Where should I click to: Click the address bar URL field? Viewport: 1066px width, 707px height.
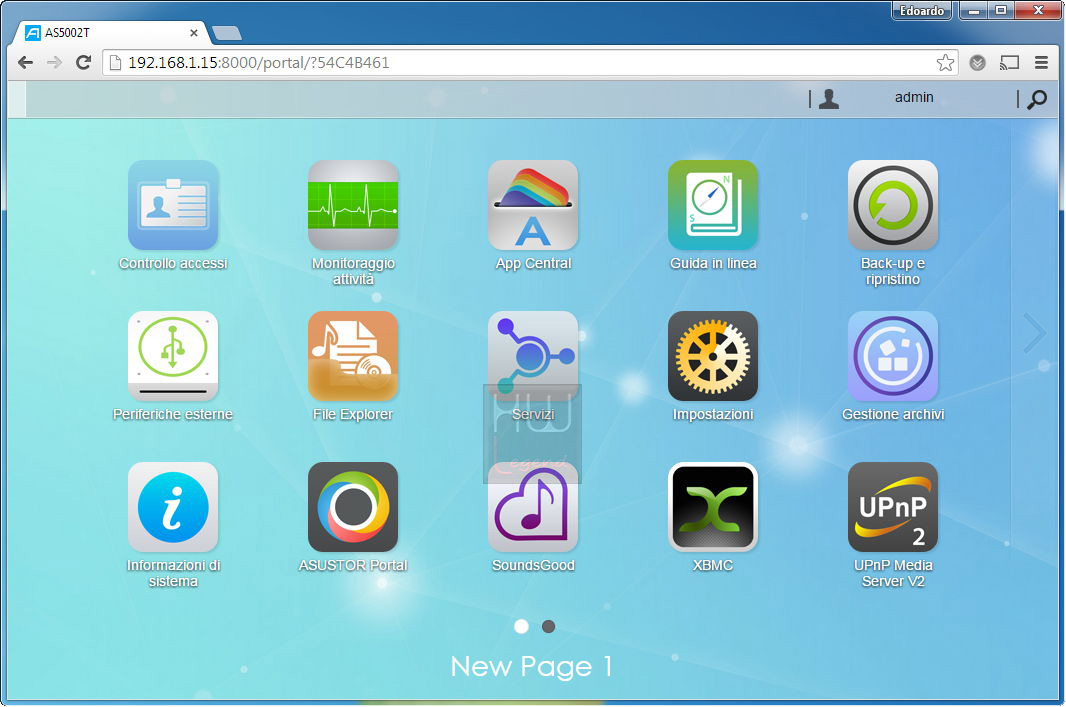pyautogui.click(x=530, y=63)
